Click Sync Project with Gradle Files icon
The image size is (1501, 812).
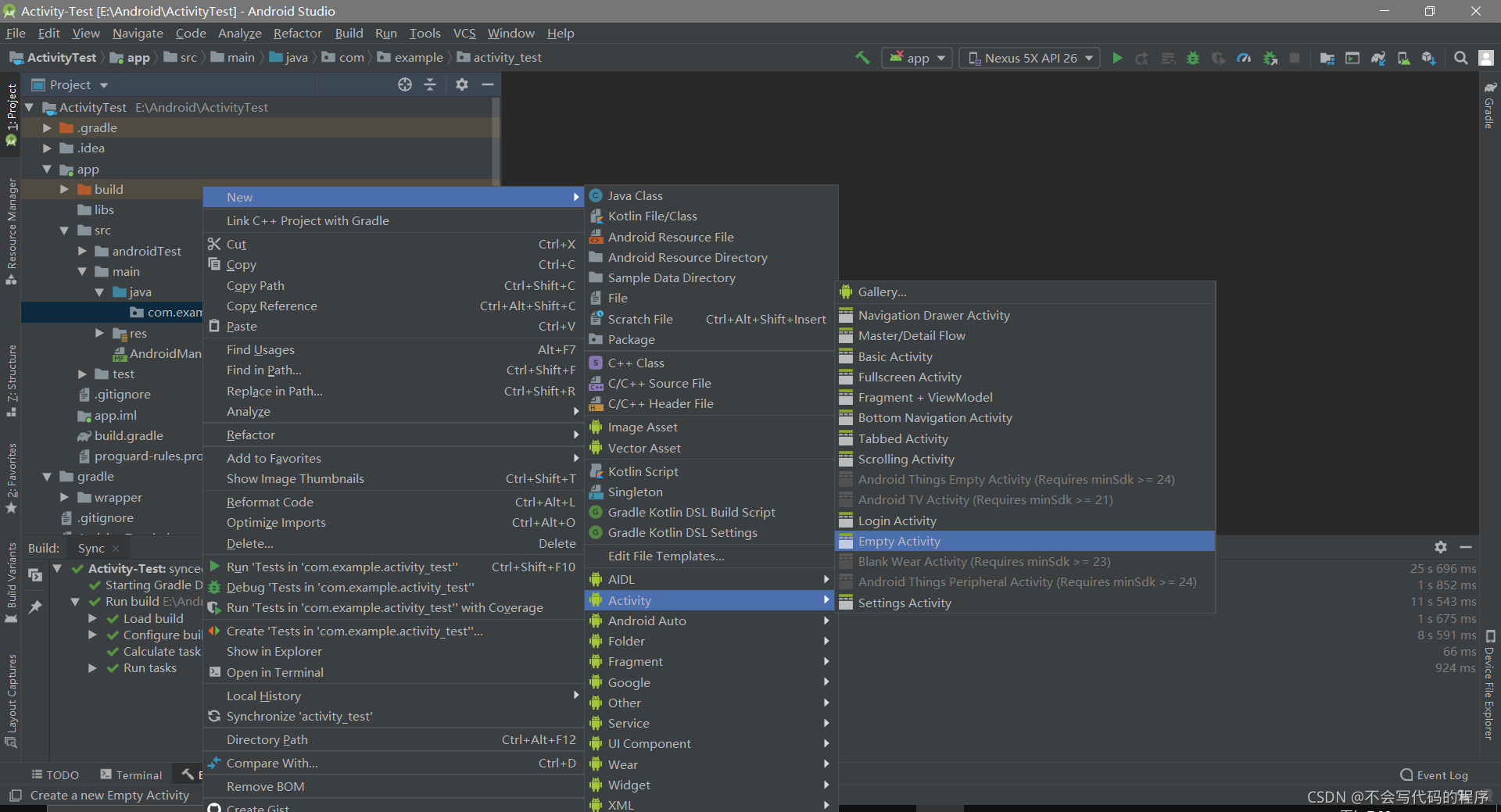tap(1378, 58)
